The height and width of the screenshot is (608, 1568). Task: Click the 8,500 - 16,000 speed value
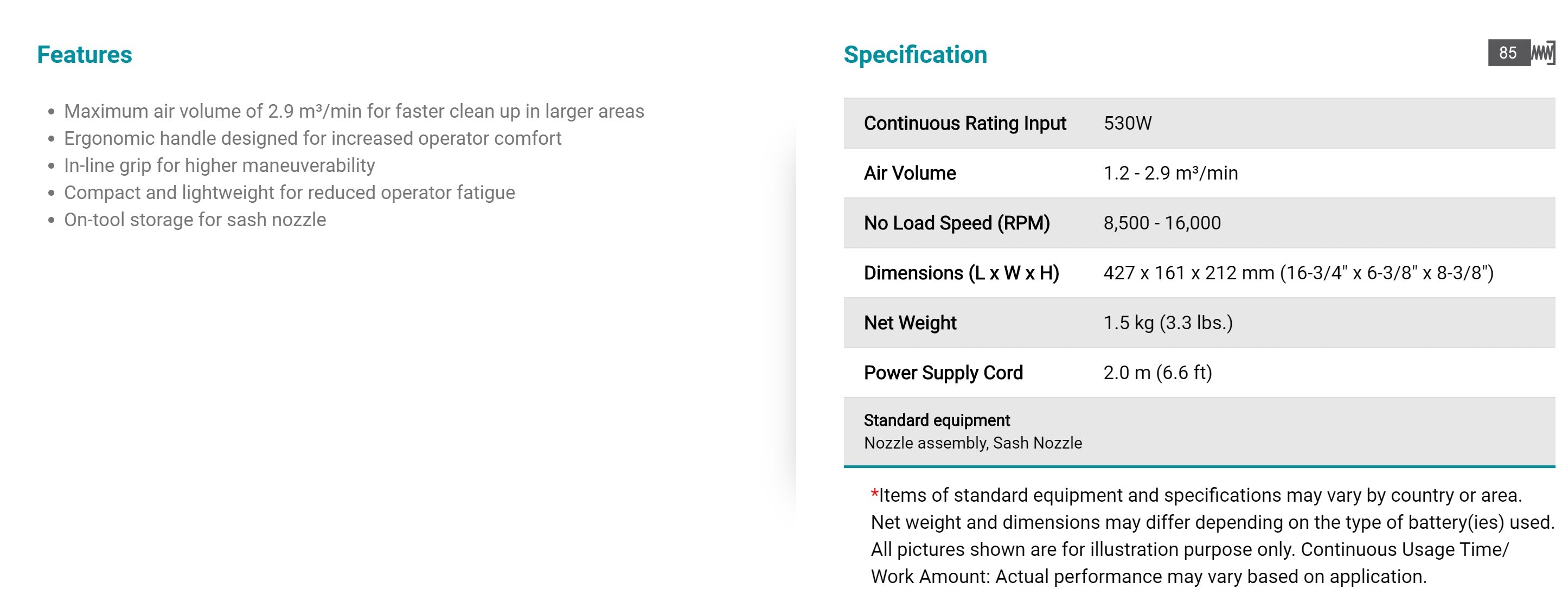point(1161,223)
